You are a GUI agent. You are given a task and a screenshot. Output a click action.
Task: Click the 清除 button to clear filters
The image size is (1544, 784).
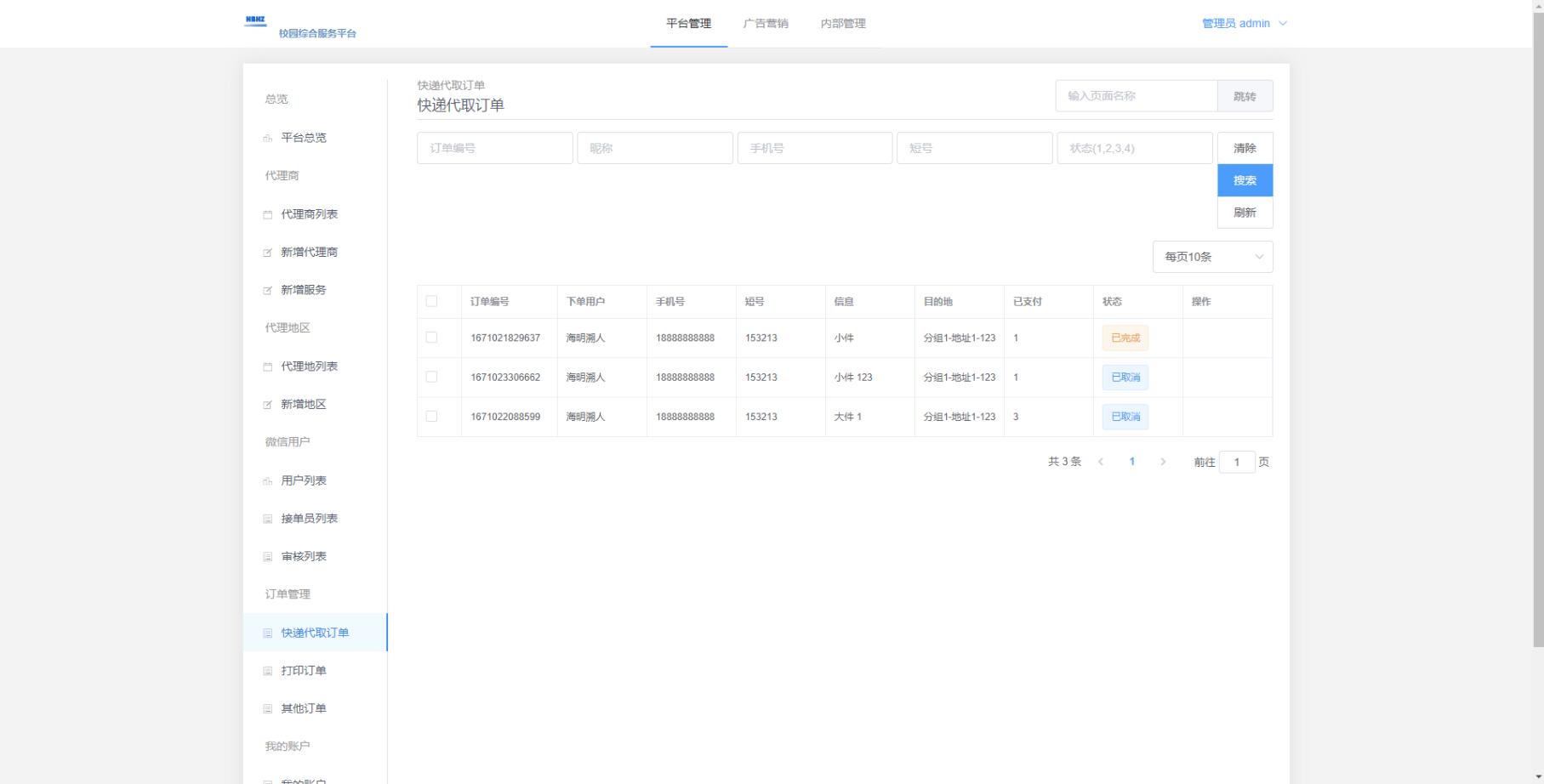[x=1245, y=148]
